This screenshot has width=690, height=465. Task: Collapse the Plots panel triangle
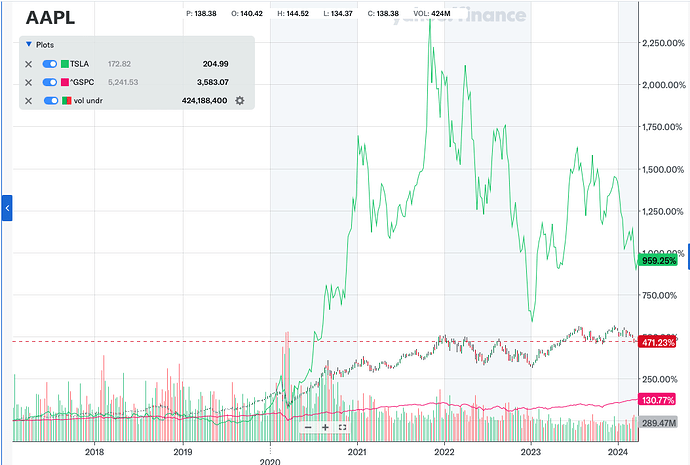click(28, 45)
